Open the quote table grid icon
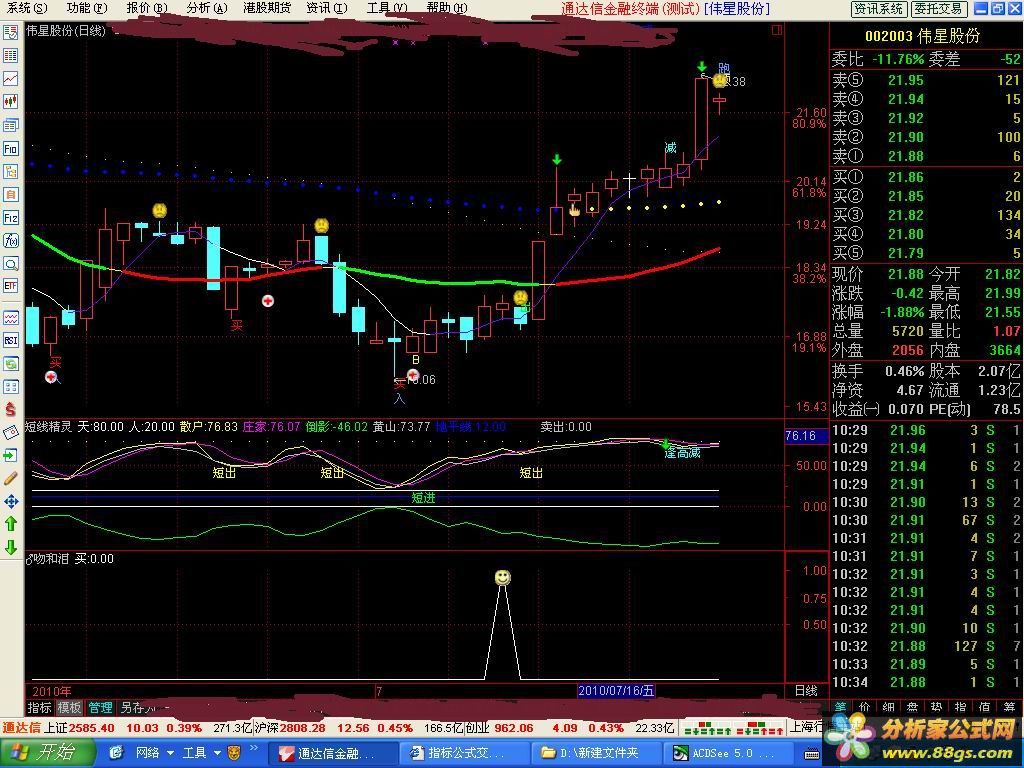Screen dimensions: 1024x768 click(10, 56)
